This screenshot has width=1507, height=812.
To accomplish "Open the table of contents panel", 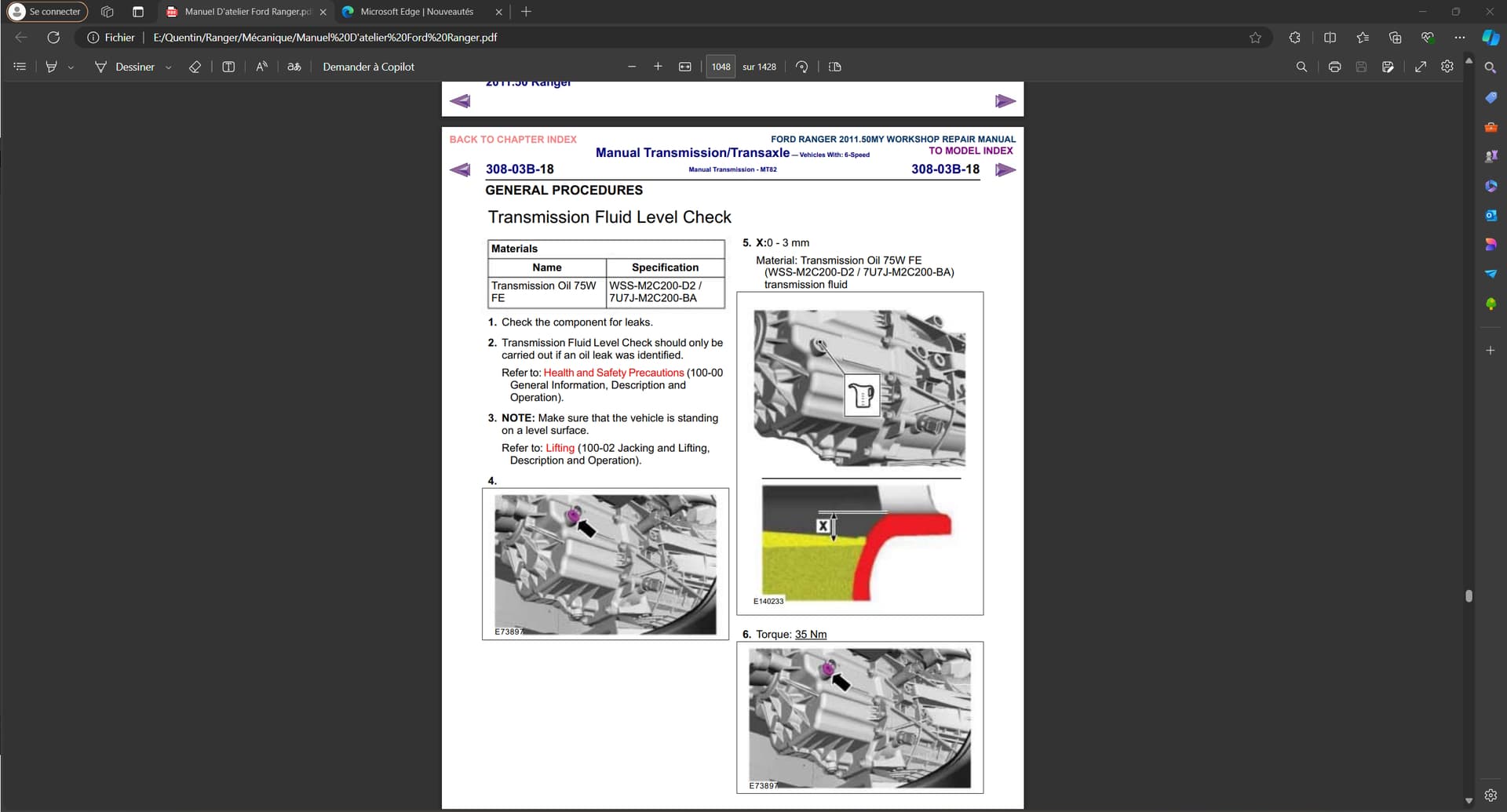I will coord(20,67).
